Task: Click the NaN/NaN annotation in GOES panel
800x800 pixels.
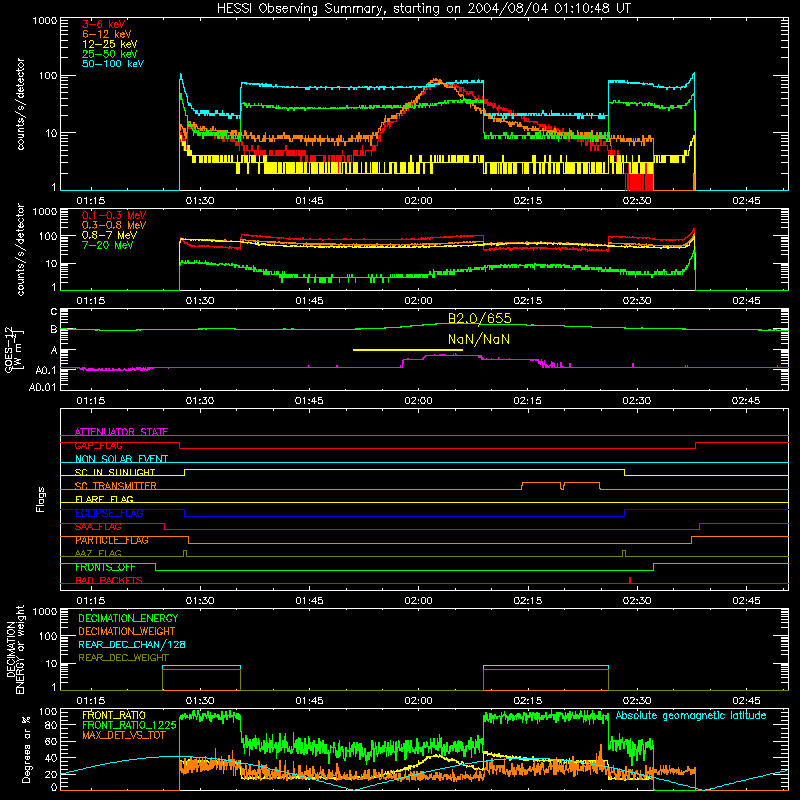Action: 479,339
